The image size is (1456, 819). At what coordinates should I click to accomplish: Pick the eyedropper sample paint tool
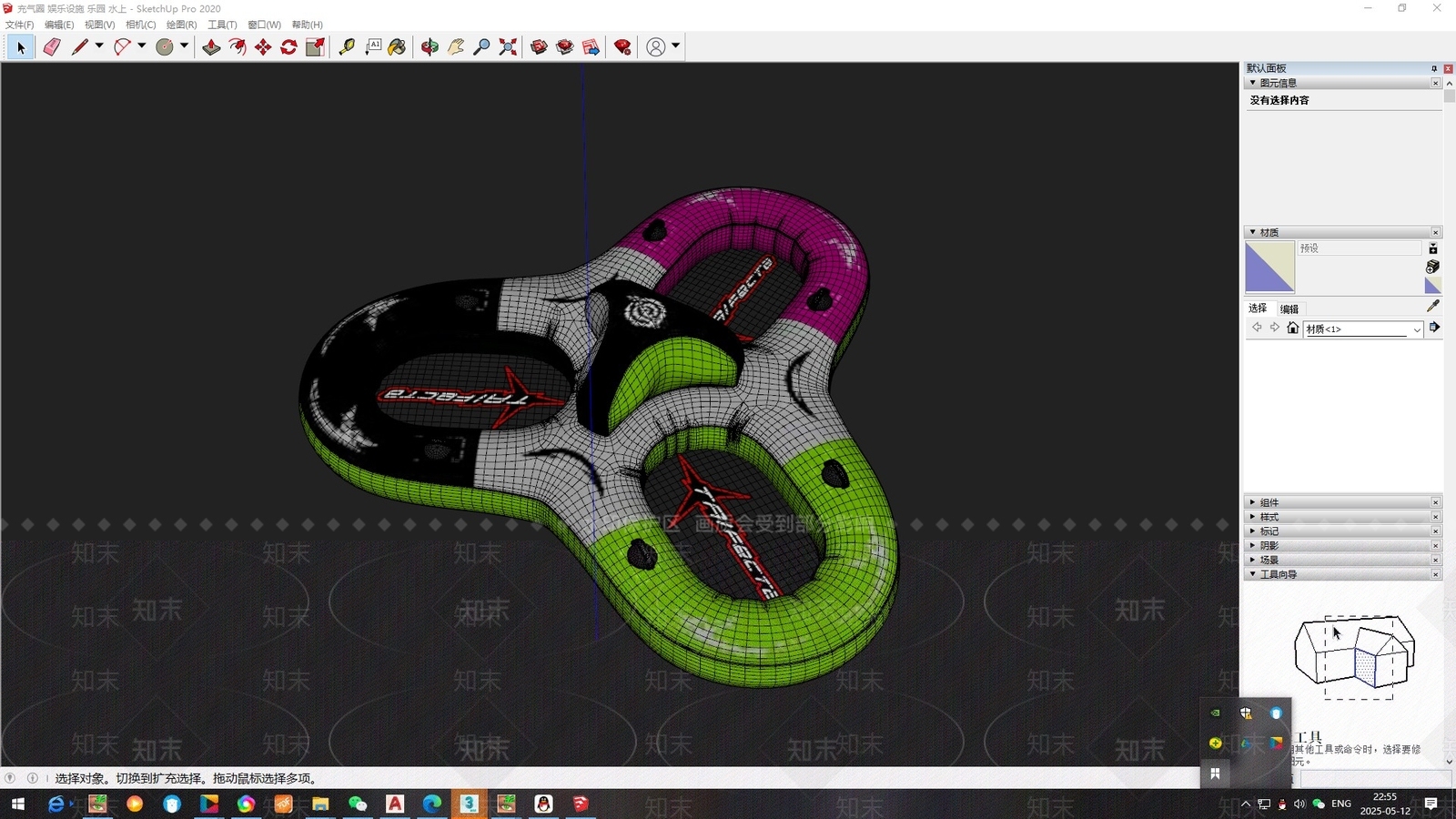click(x=1432, y=307)
